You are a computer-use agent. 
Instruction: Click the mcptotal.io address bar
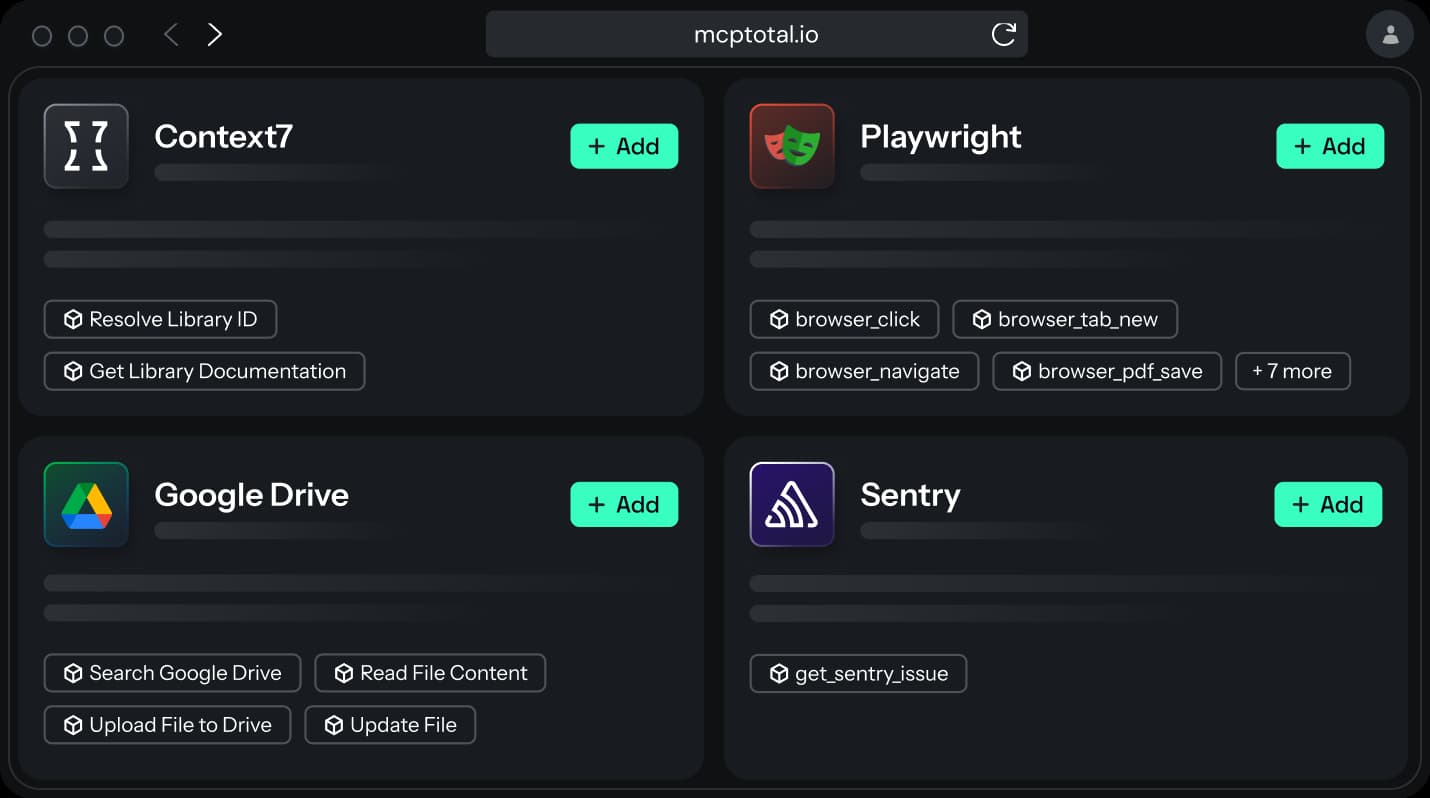(x=756, y=35)
